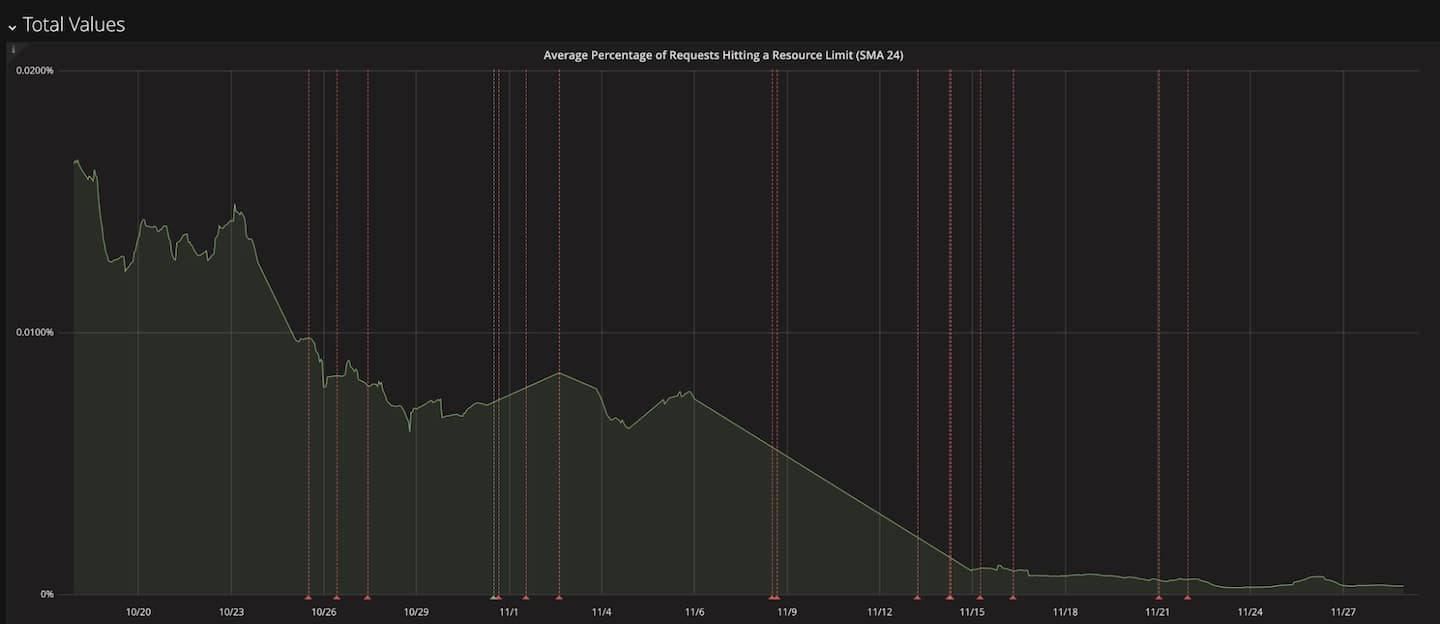Click the Total Values row title
The width and height of the screenshot is (1440, 624).
tap(74, 25)
